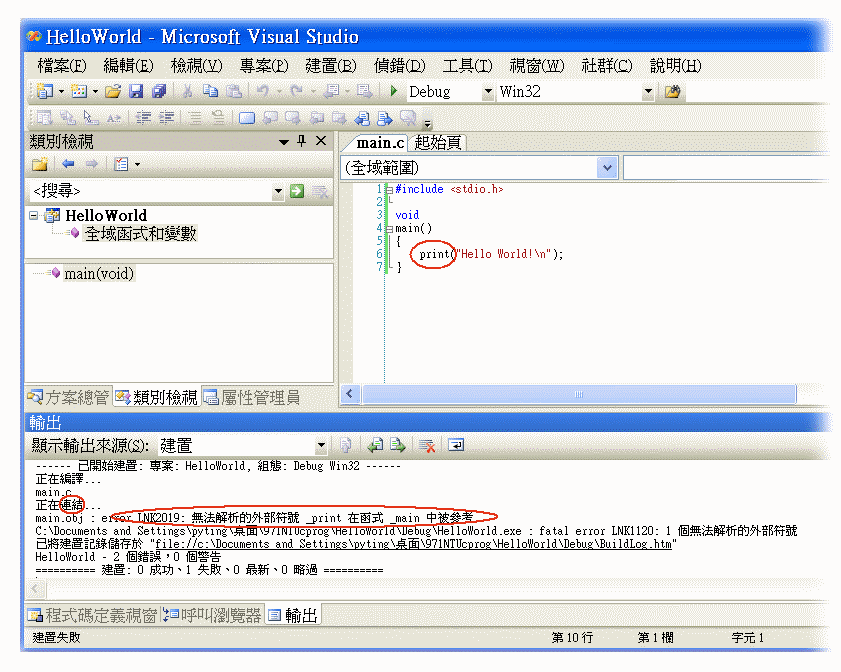841x672 pixels.
Task: Open the 工具(T) Tools menu
Action: coord(467,66)
